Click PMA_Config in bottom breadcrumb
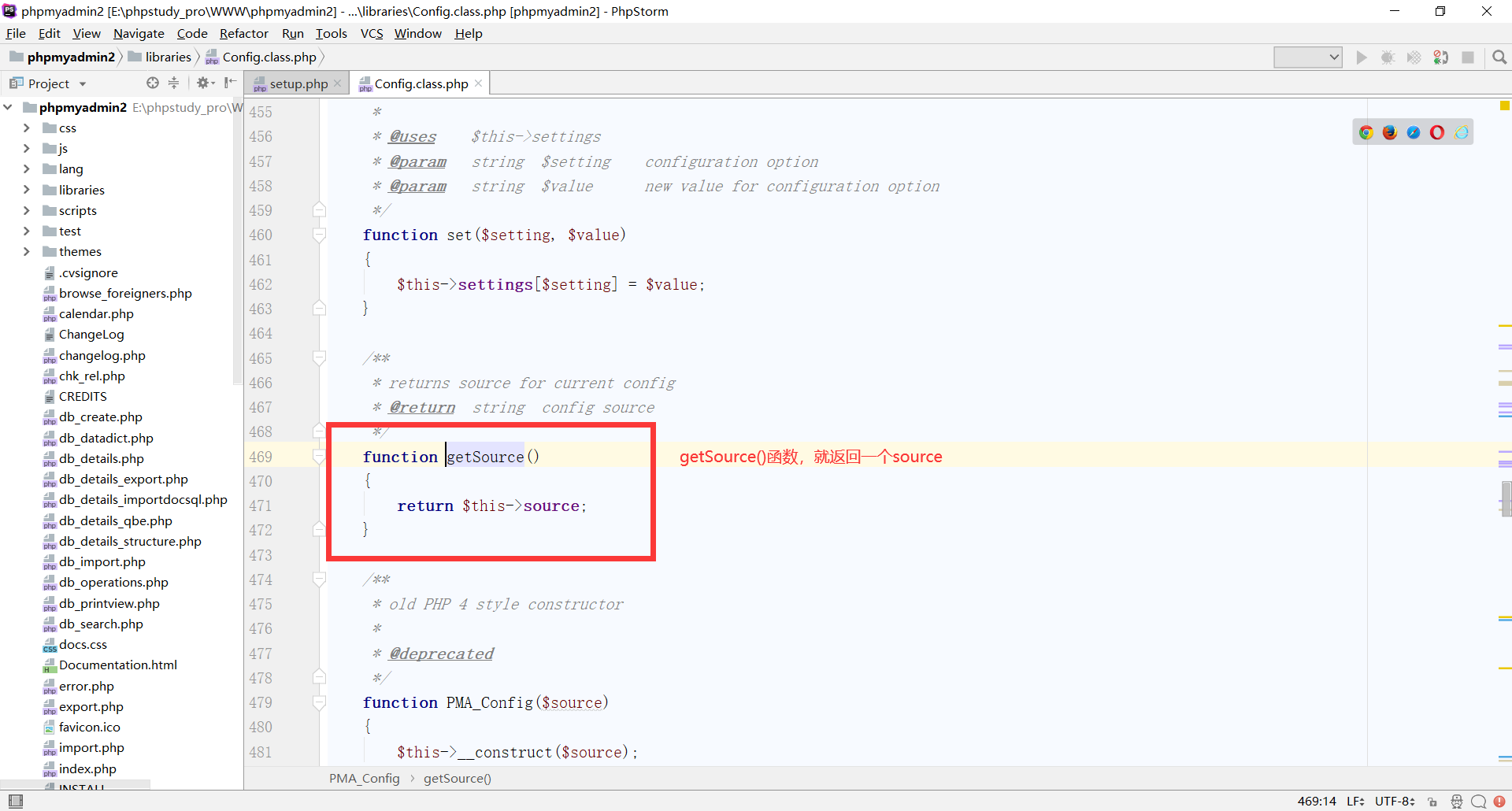 [364, 778]
